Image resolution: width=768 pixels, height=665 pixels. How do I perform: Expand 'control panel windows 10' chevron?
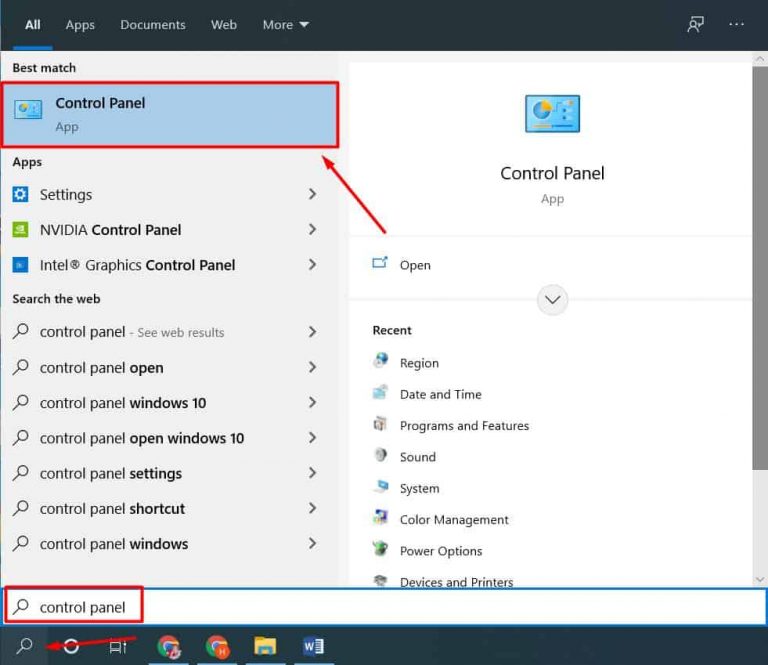[312, 402]
